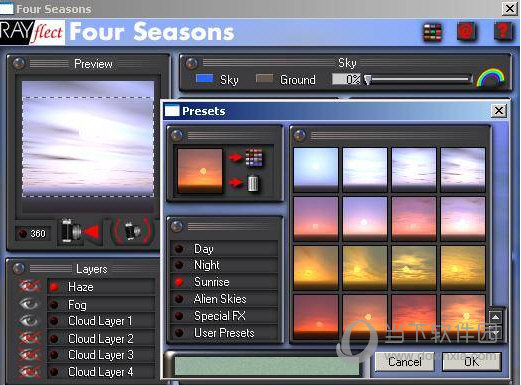Select the first preset in bottom row
The height and width of the screenshot is (385, 521).
click(316, 317)
